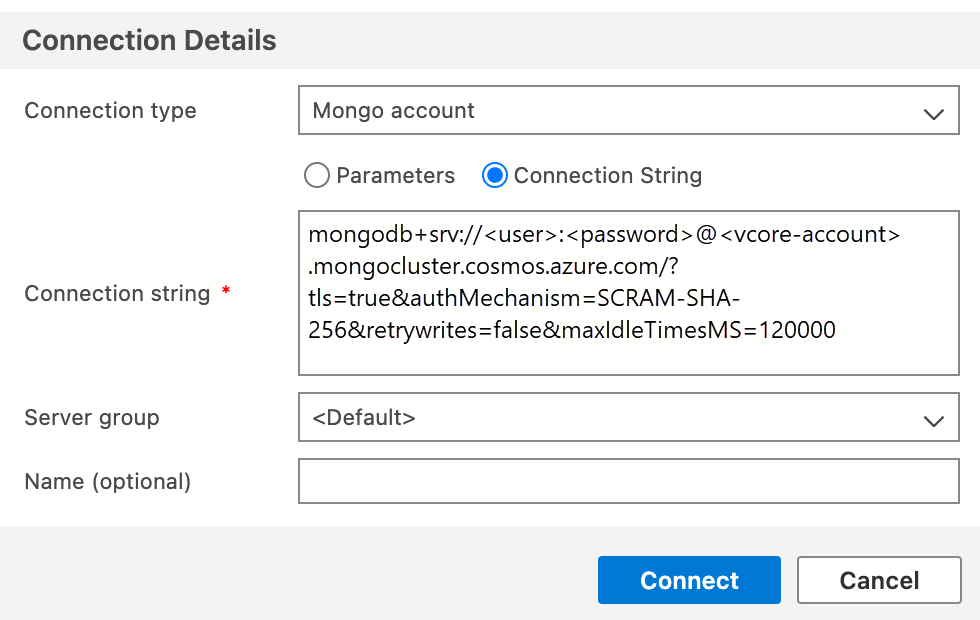The width and height of the screenshot is (980, 620).
Task: Click the Connection string field label
Action: (117, 294)
